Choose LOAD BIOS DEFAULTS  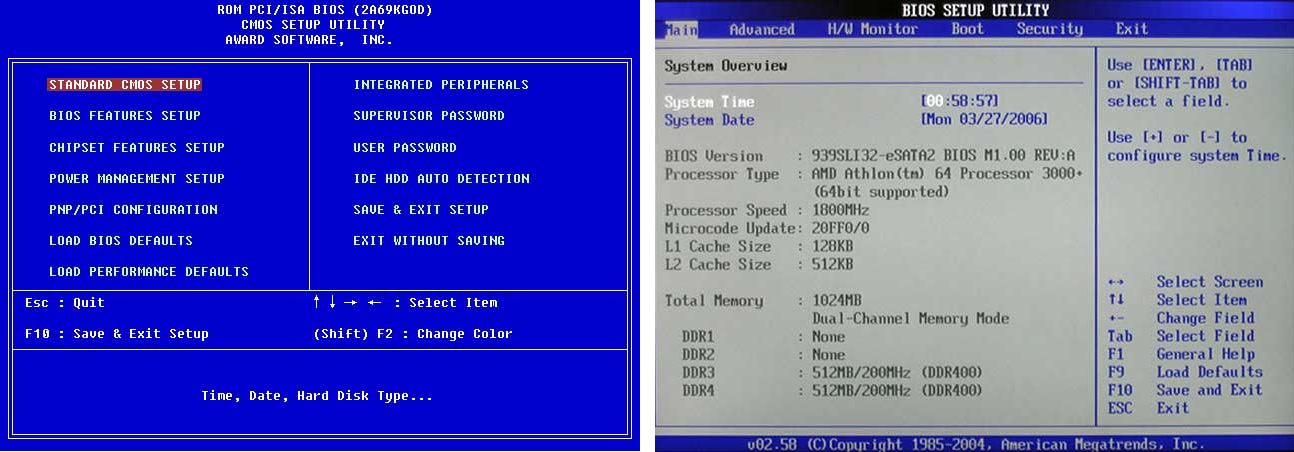click(121, 241)
